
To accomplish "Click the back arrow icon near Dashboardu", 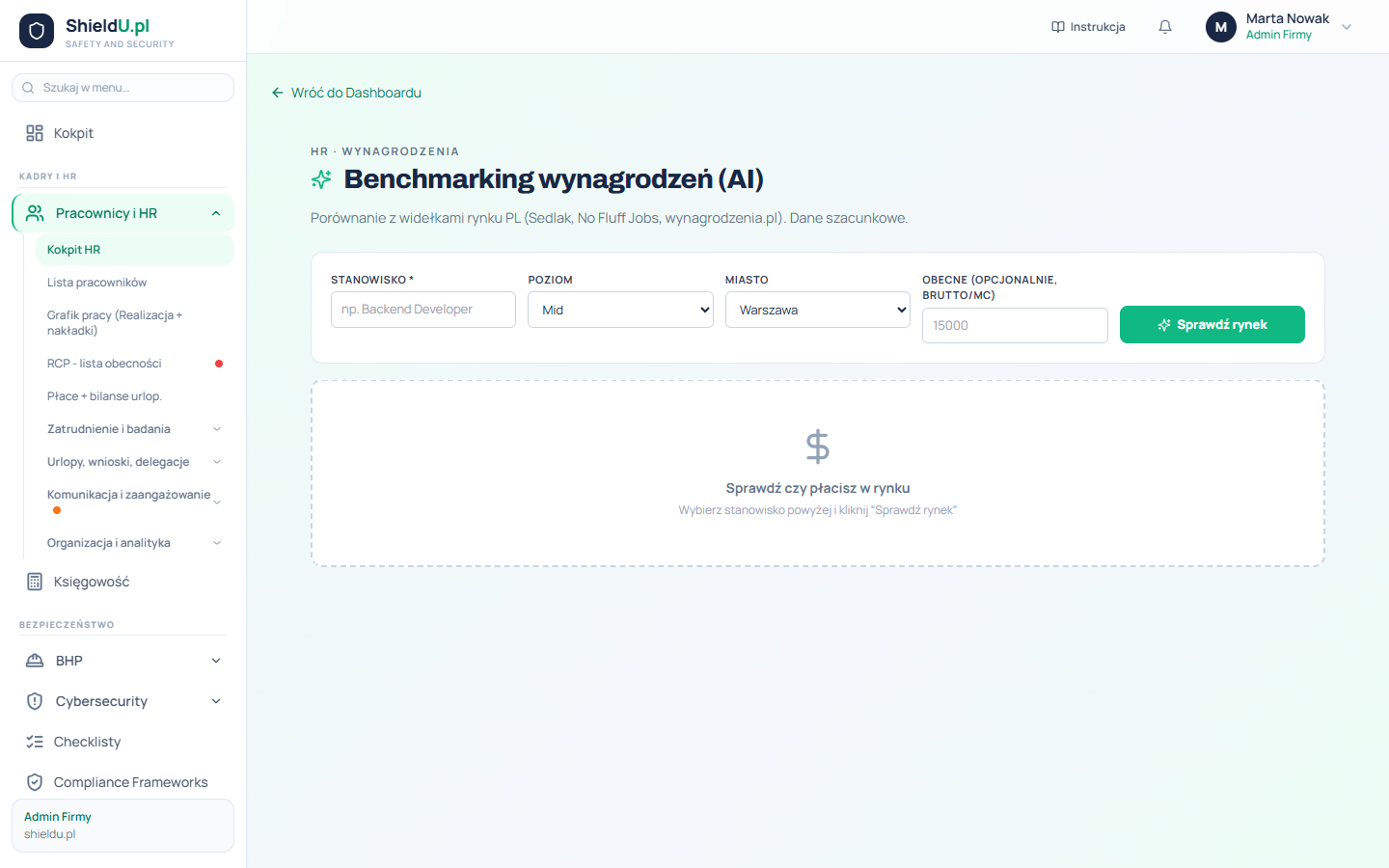I will pyautogui.click(x=278, y=93).
